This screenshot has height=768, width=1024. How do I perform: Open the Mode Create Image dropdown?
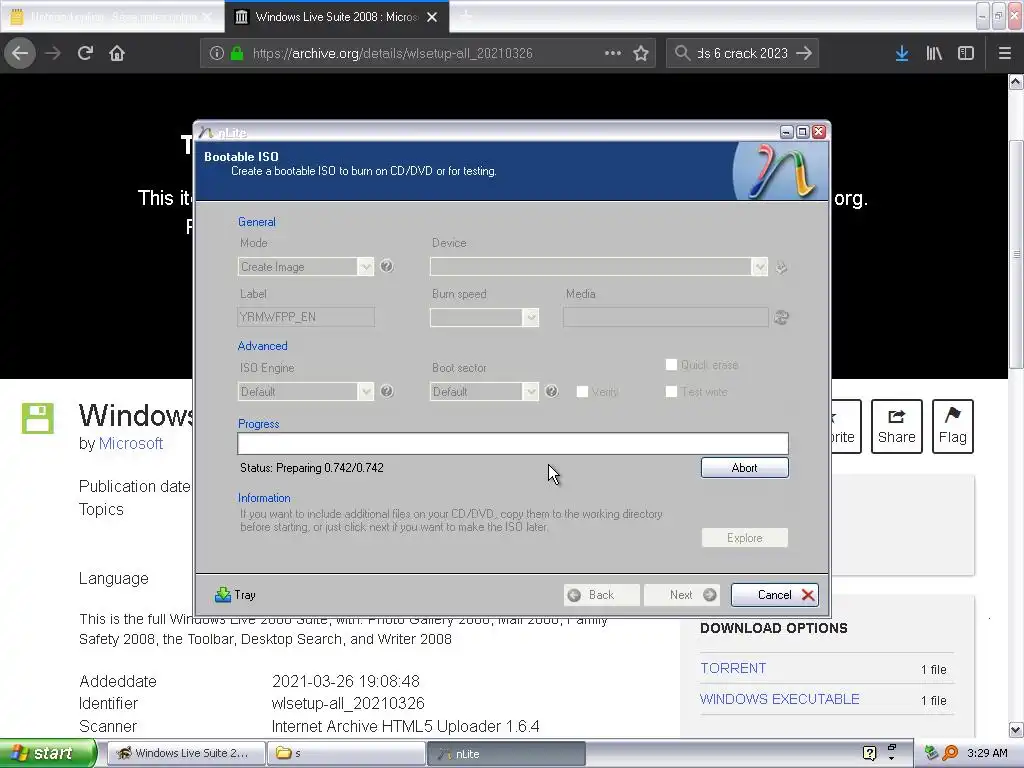point(306,266)
